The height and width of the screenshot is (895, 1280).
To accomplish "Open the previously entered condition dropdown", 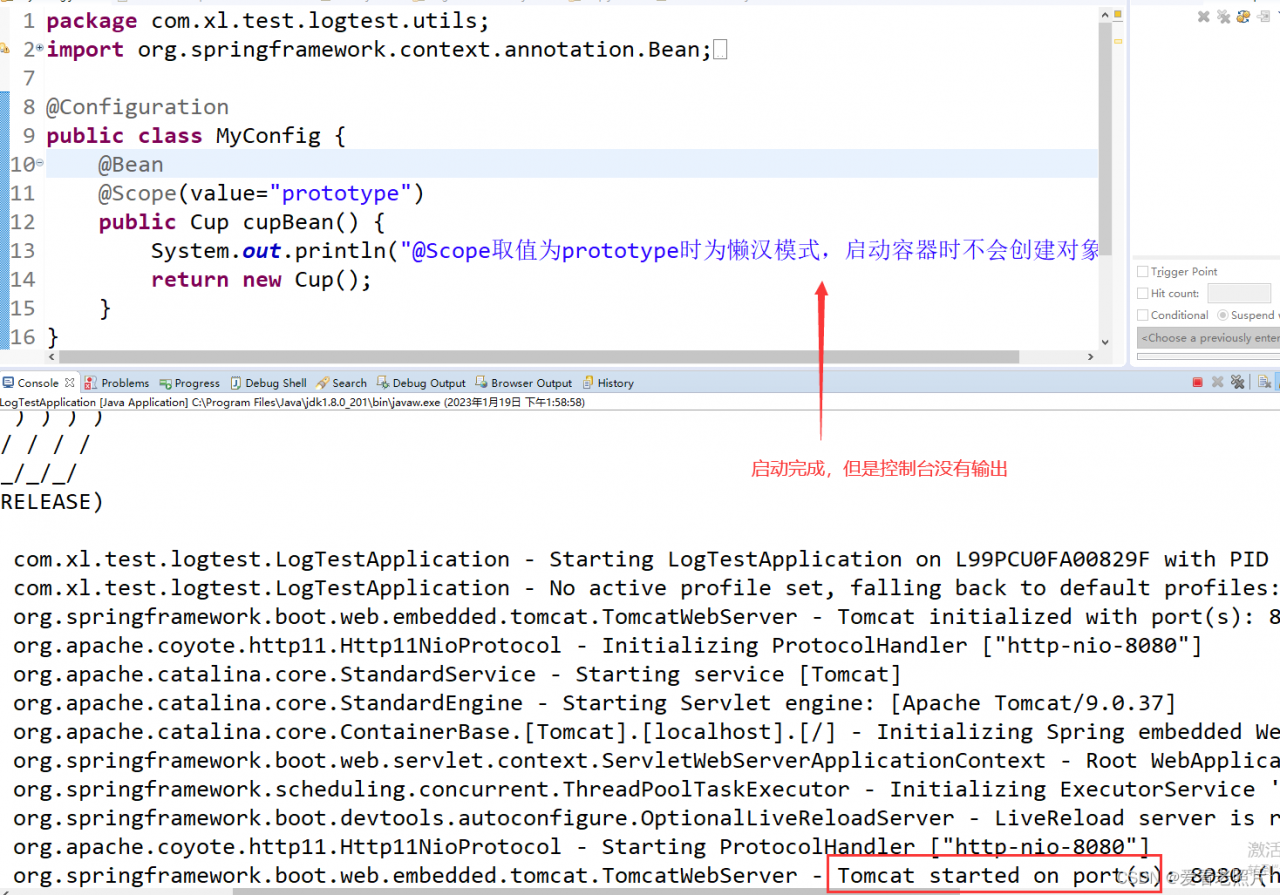I will point(1208,338).
